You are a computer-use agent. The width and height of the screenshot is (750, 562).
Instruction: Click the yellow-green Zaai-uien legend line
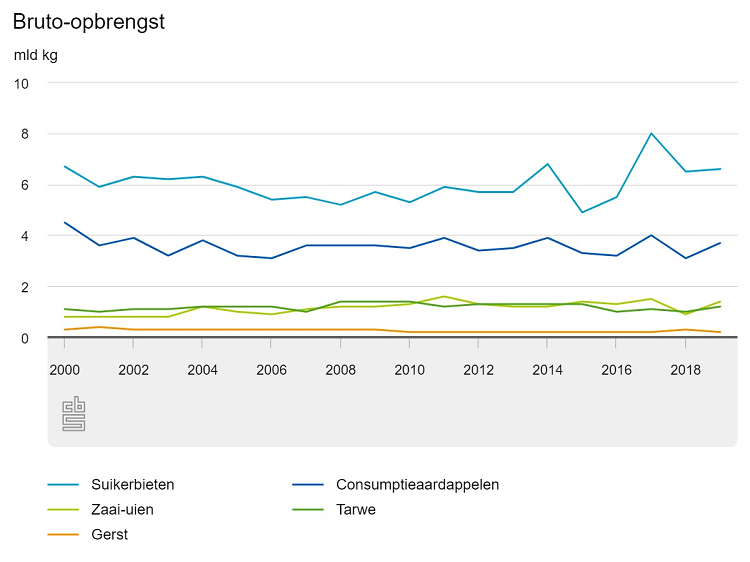(x=63, y=510)
